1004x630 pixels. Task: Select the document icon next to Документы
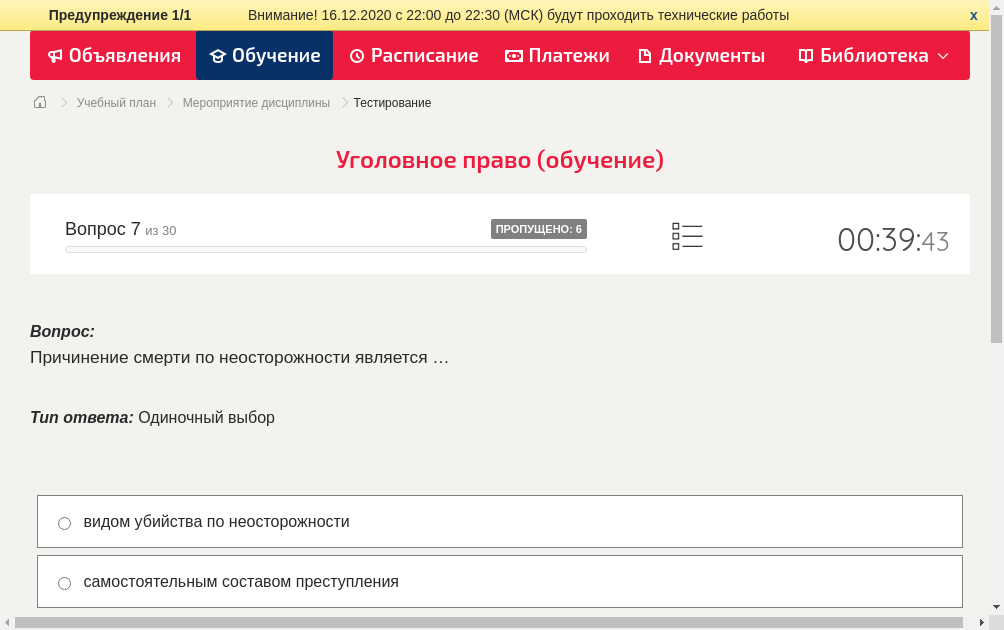(645, 56)
